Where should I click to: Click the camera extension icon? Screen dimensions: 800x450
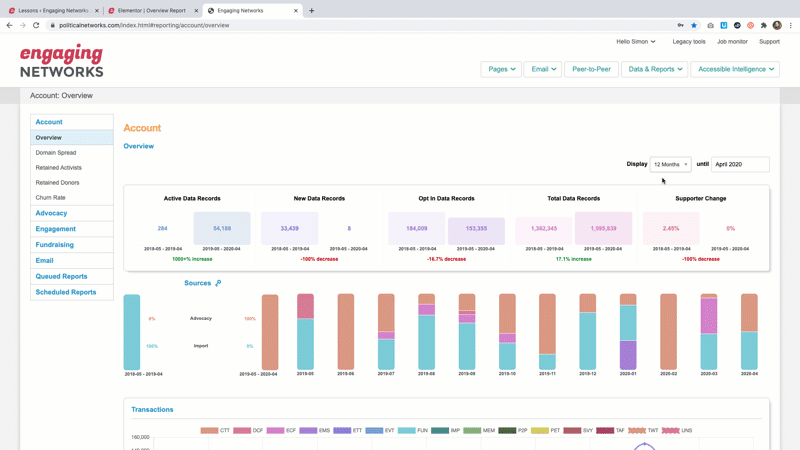(x=710, y=25)
